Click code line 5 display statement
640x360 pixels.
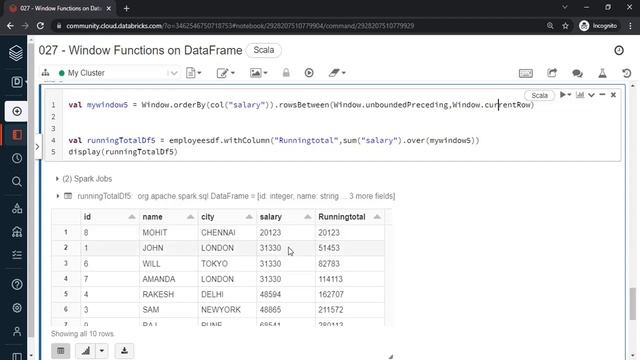coord(123,152)
